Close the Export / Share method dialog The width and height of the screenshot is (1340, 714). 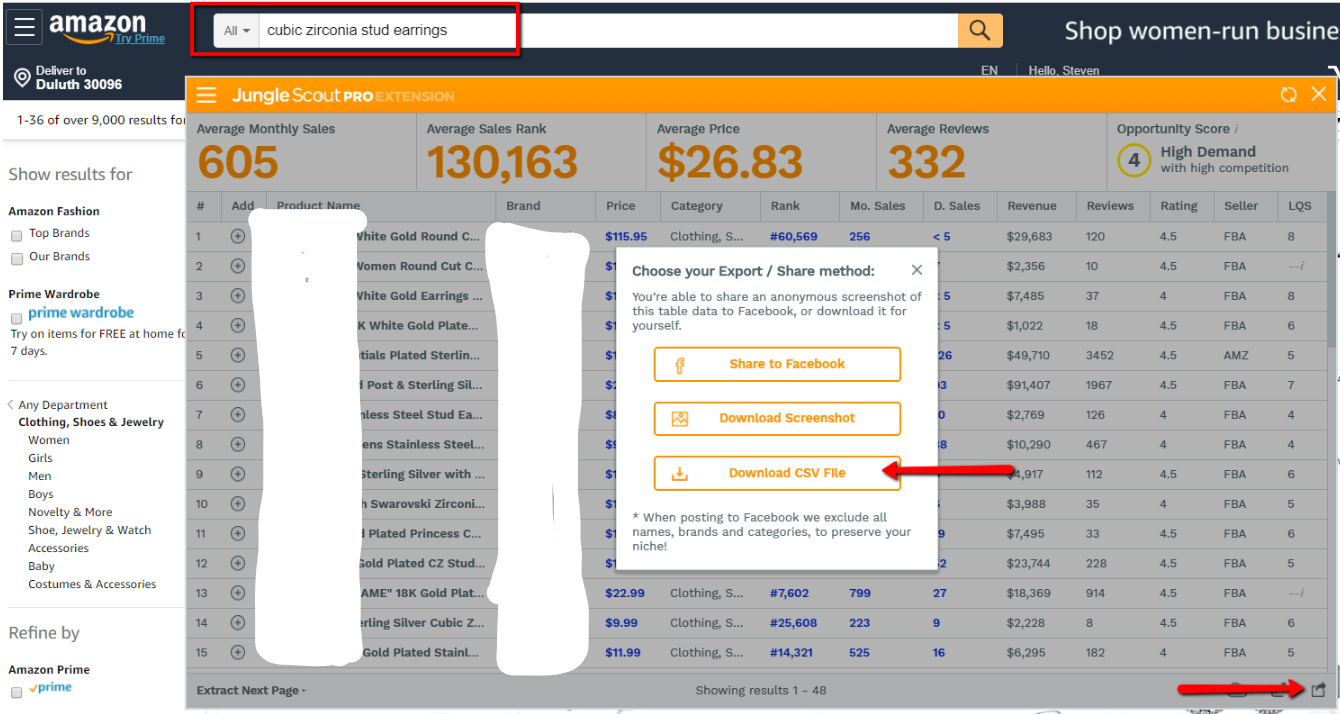pos(917,270)
